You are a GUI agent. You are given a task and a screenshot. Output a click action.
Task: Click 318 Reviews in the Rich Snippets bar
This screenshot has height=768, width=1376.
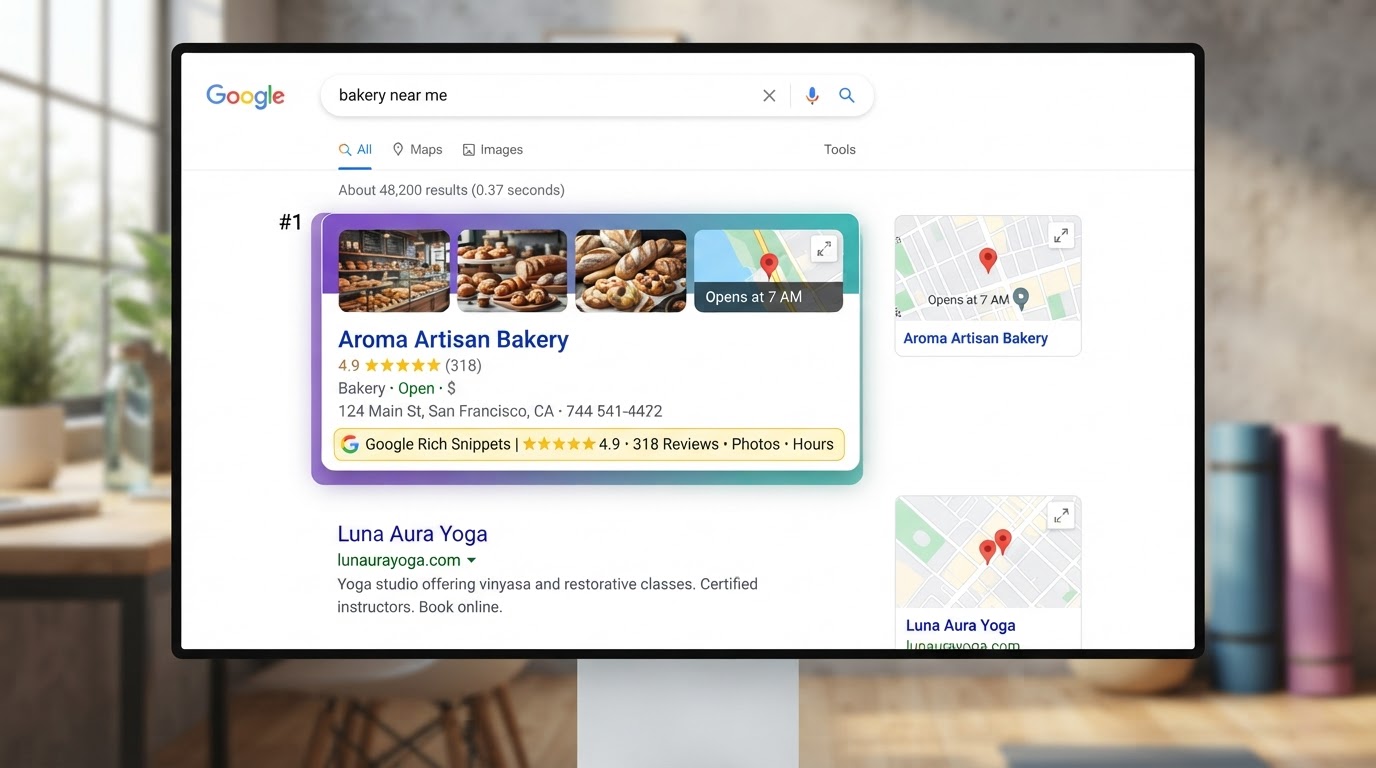coord(675,444)
